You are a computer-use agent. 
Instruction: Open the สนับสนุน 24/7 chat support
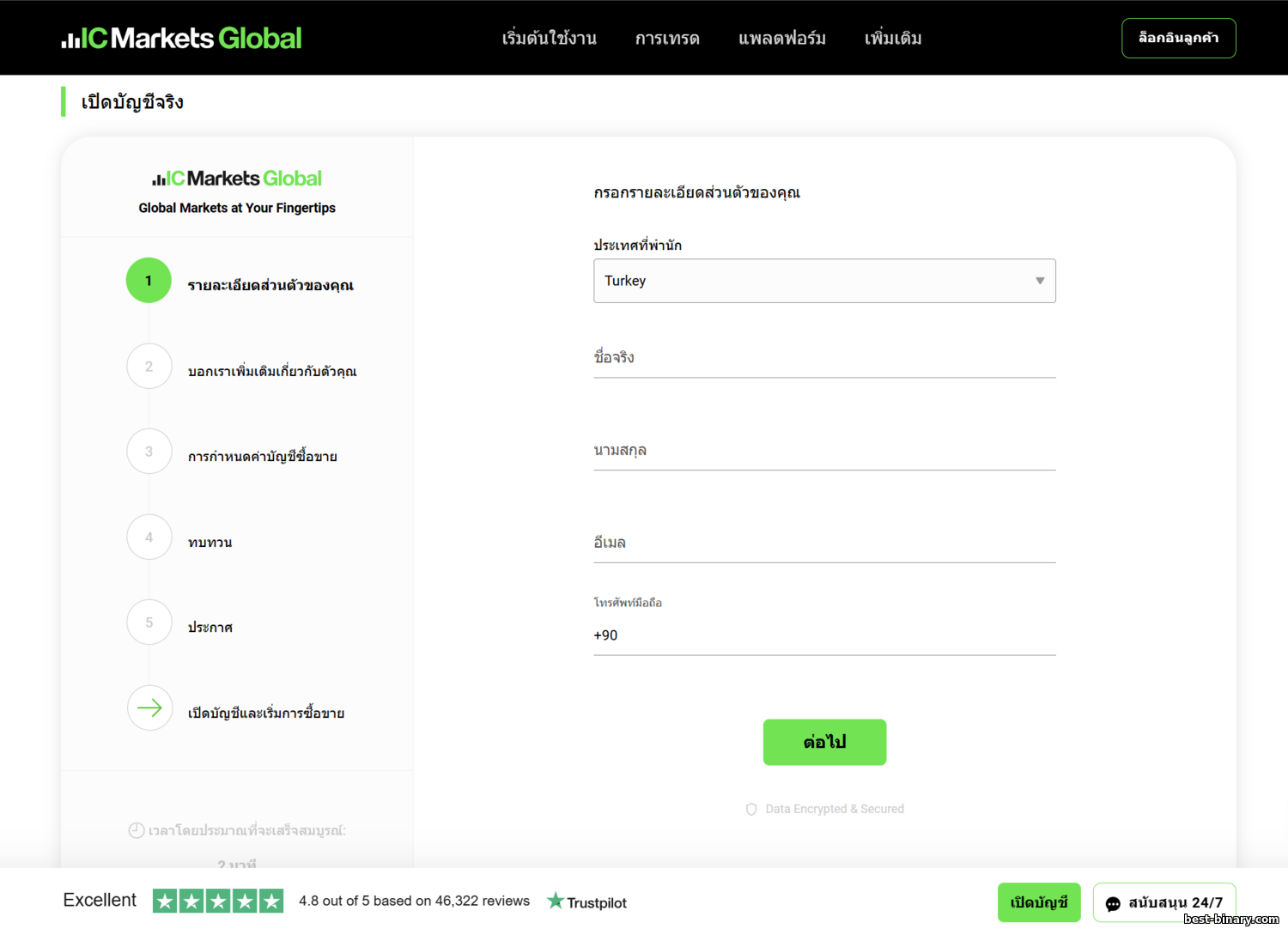1163,903
